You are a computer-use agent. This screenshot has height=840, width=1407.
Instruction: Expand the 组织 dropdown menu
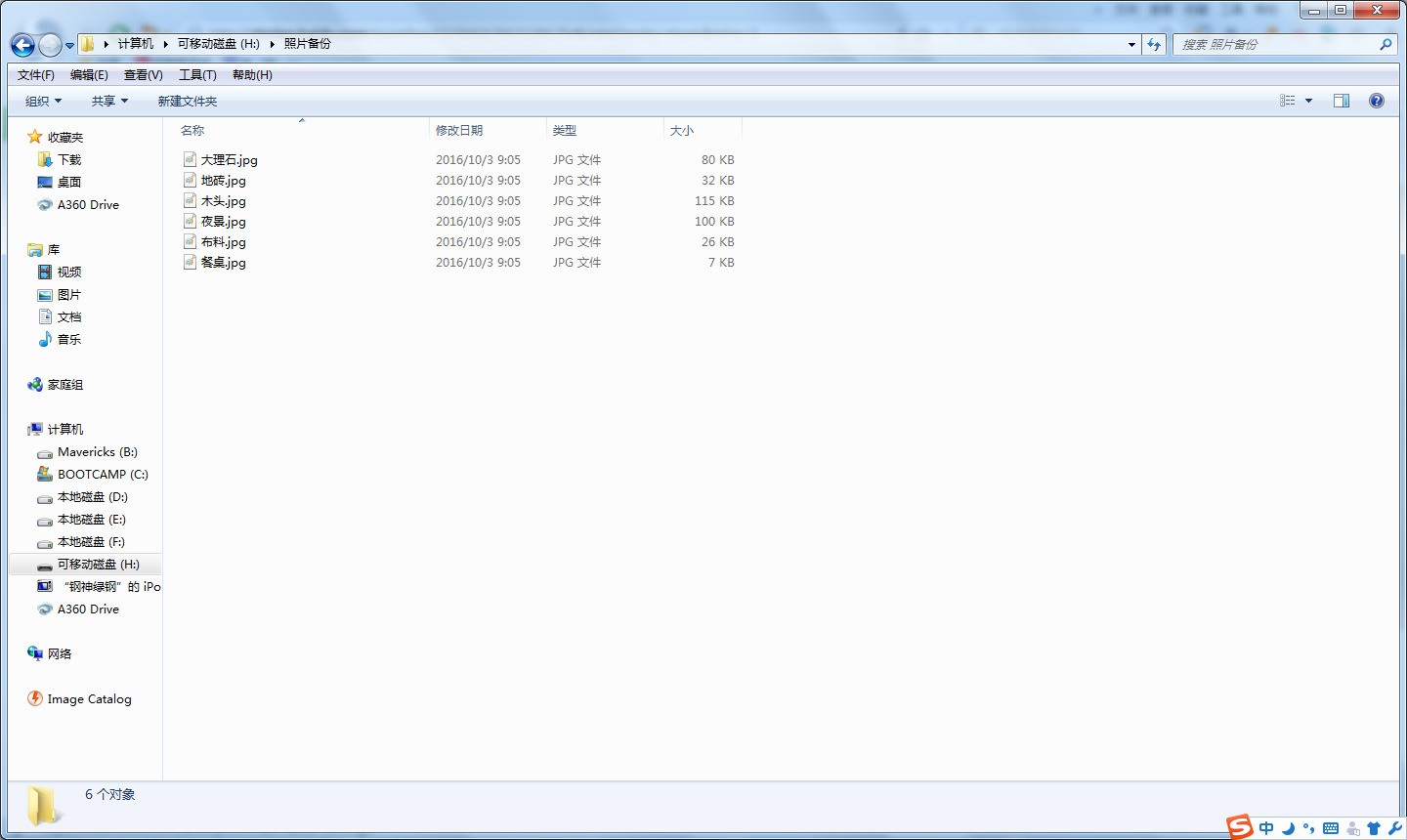click(43, 101)
